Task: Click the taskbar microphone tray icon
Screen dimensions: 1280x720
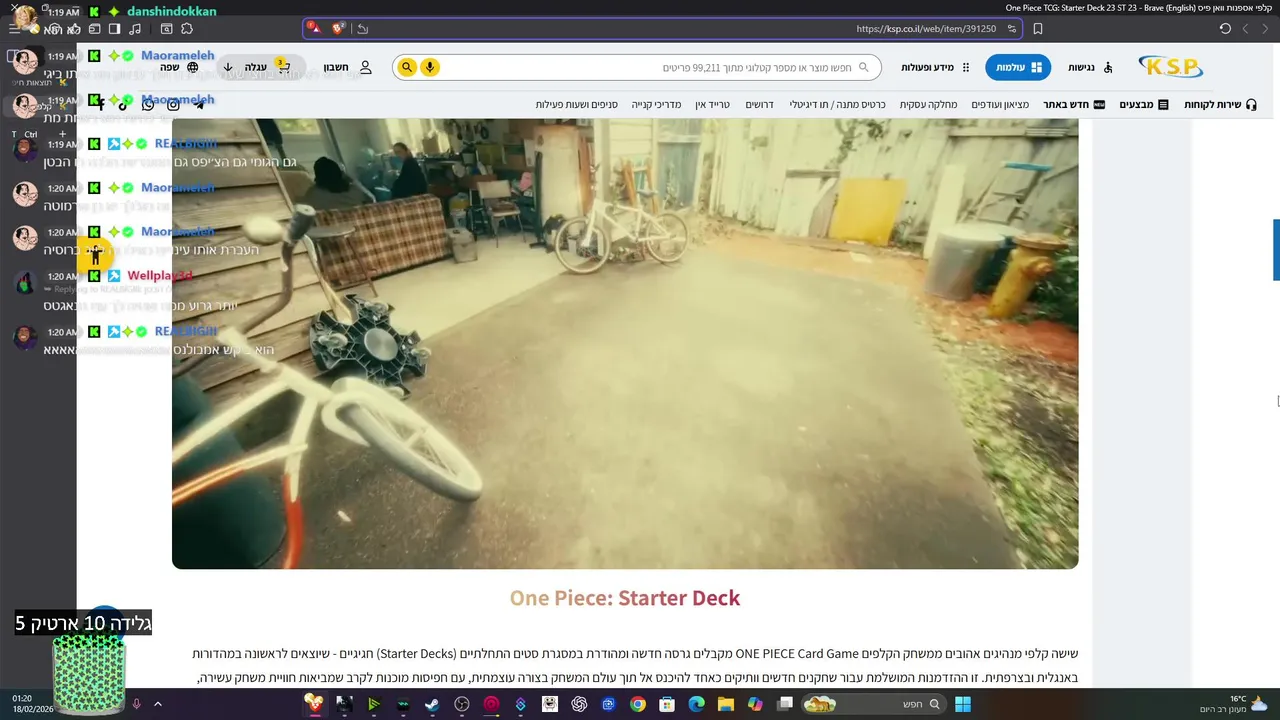Action: (x=137, y=704)
